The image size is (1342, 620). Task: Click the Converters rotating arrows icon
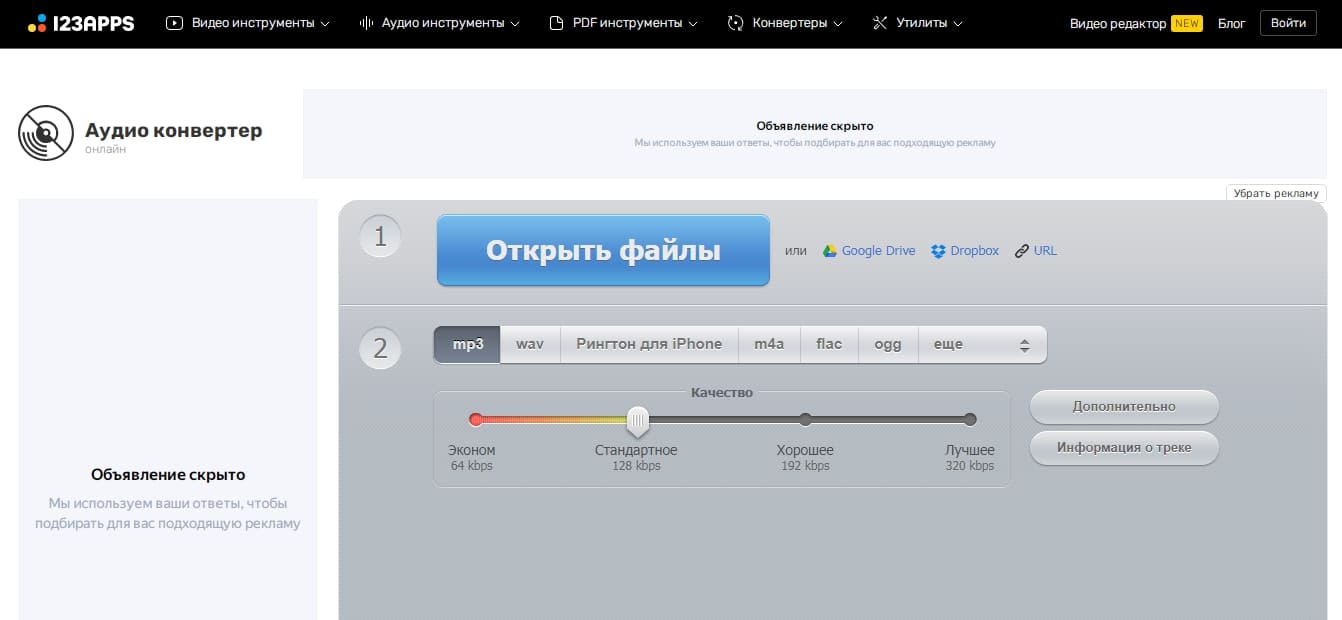coord(734,23)
